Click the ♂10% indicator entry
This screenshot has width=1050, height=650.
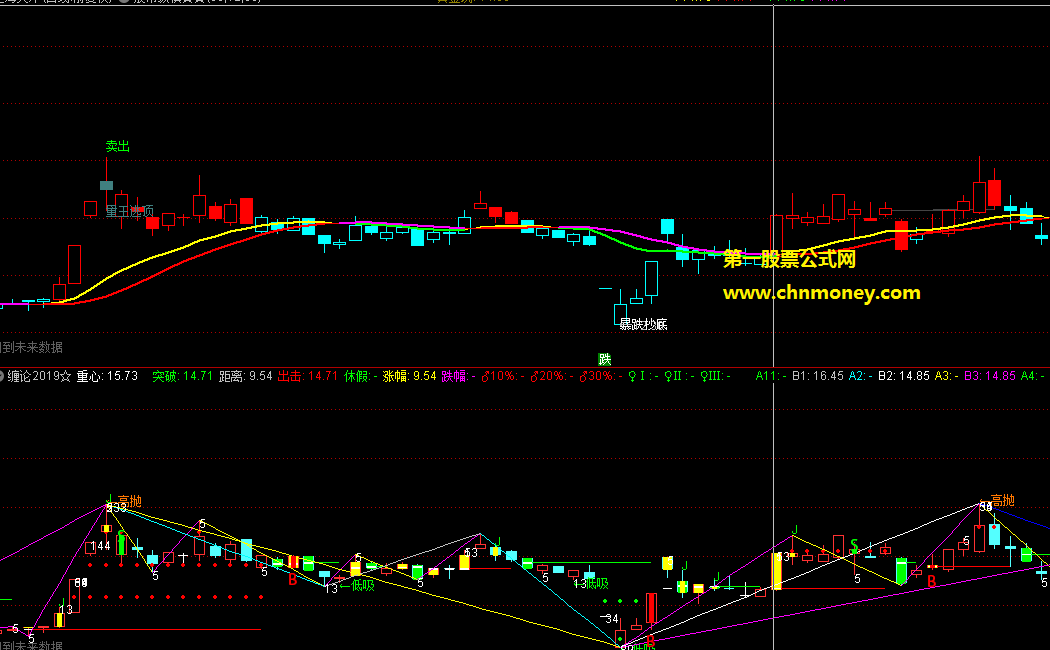[502, 376]
